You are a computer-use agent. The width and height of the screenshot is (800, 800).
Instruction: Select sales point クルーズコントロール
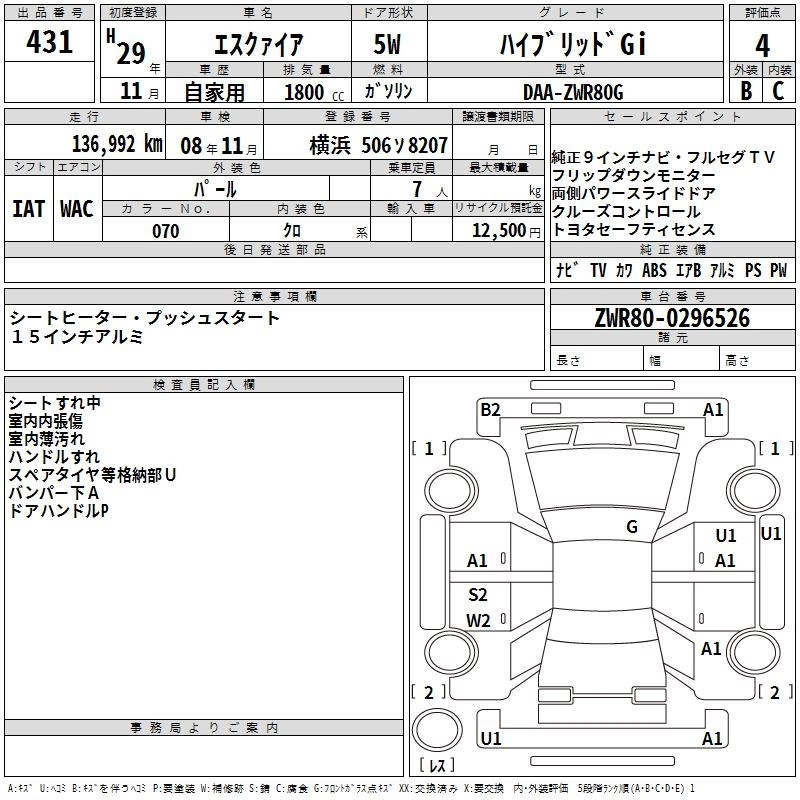[626, 211]
